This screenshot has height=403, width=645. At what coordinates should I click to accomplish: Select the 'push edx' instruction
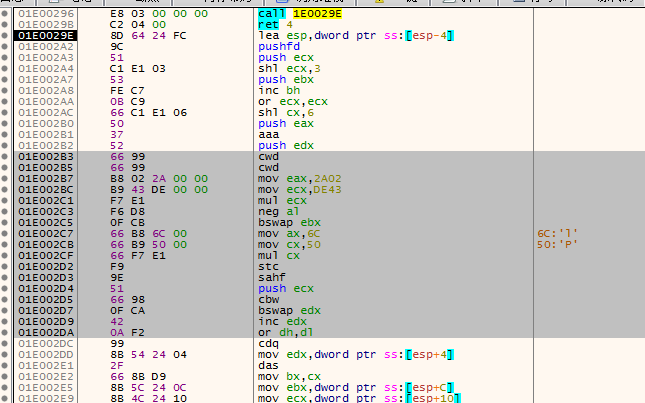(286, 146)
